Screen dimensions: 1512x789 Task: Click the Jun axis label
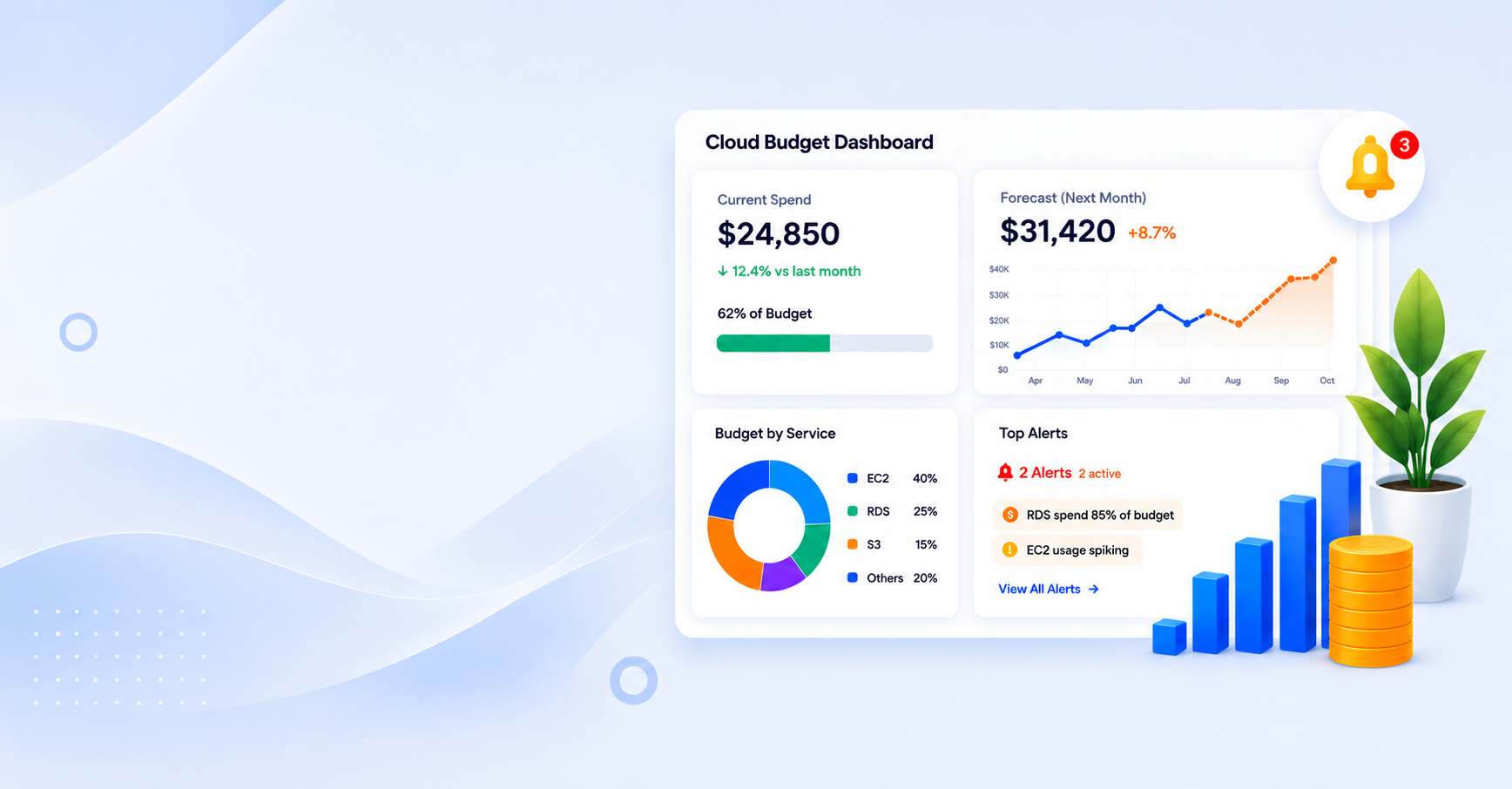coord(1135,381)
